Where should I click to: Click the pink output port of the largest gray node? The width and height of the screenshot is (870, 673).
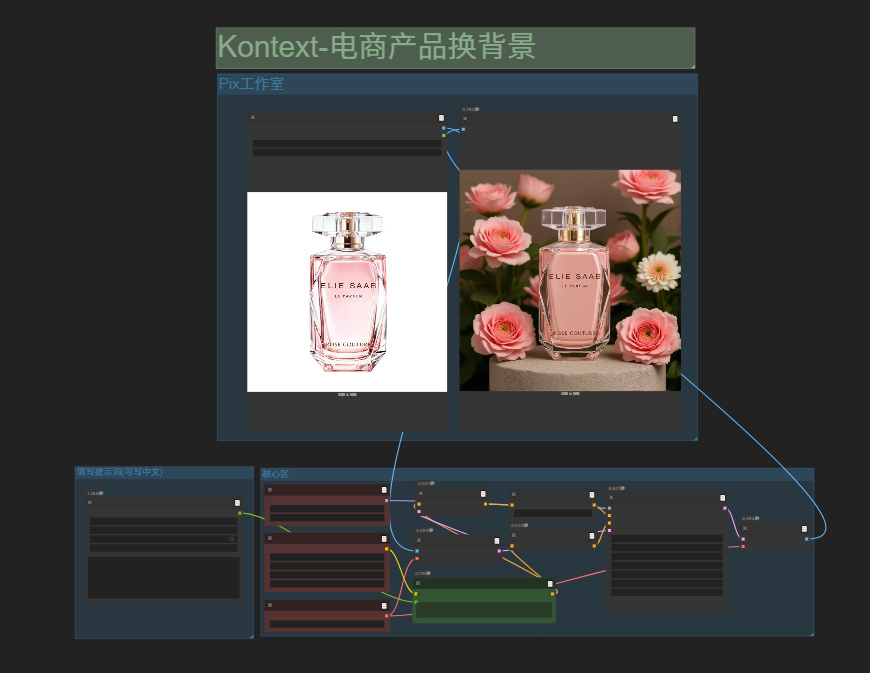pos(725,508)
